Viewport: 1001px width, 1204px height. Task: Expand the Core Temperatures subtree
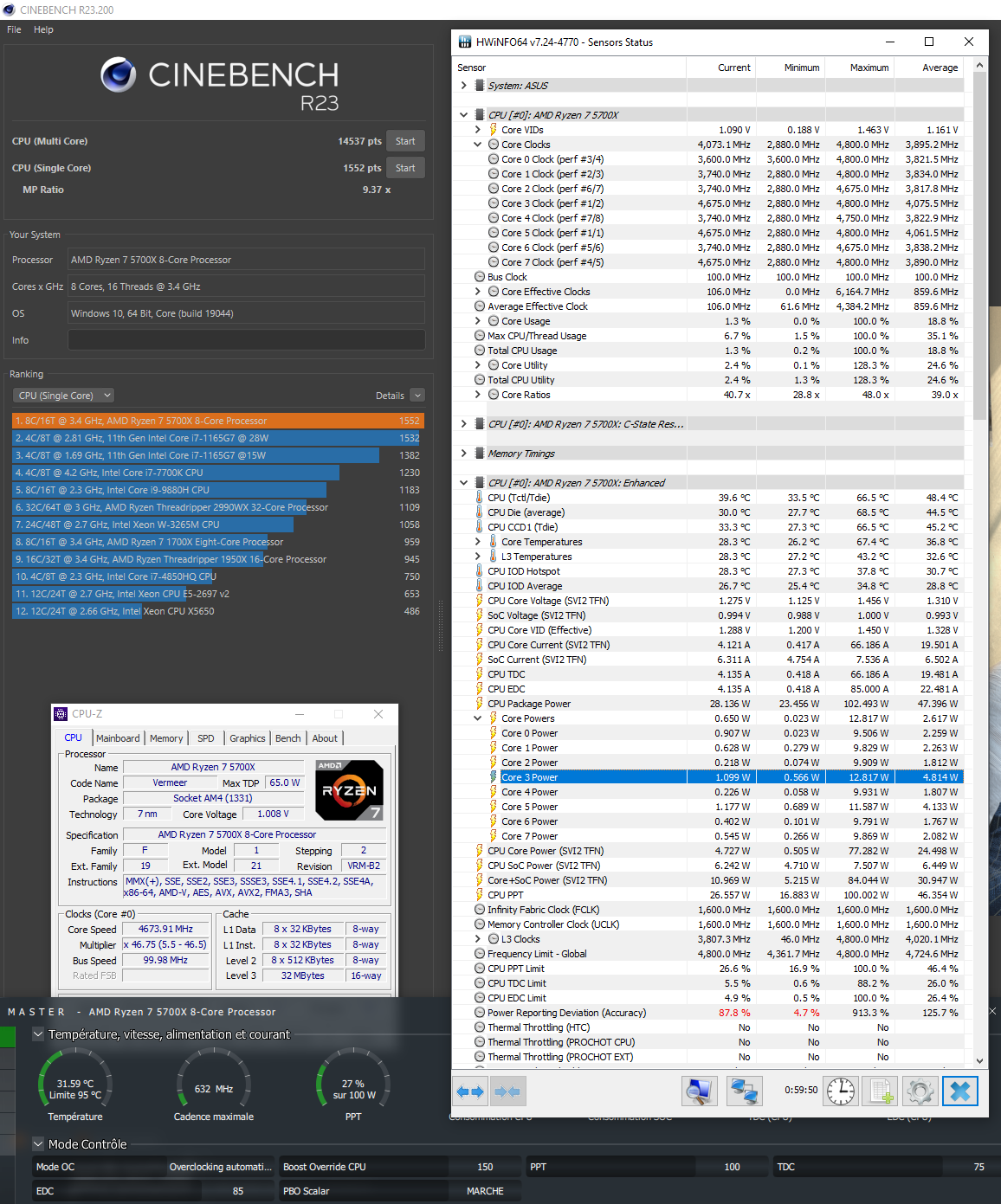[478, 542]
